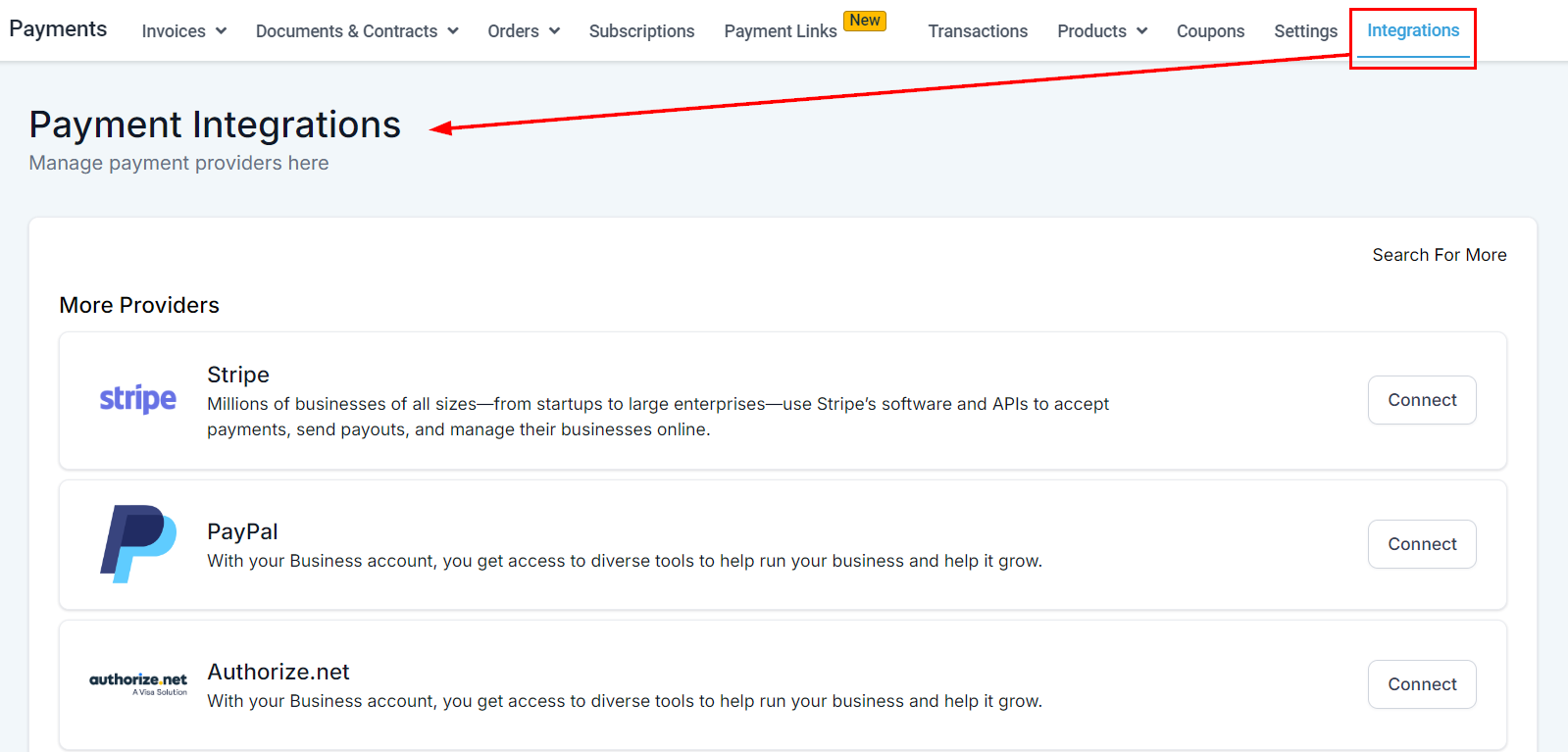Click the 'Manage payment providers here' subtitle
Viewport: 1568px width, 752px height.
coord(178,163)
